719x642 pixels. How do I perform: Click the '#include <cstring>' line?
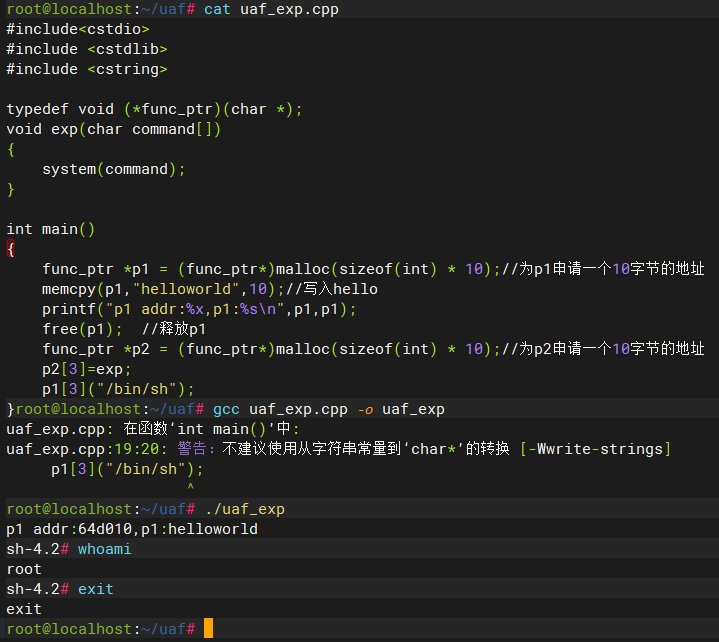(x=87, y=70)
